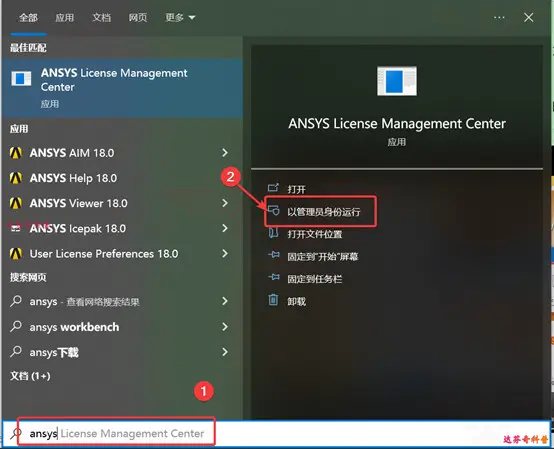Click the ANSYS AIM 18.0 app icon
Image resolution: width=554 pixels, height=449 pixels.
tap(16, 153)
